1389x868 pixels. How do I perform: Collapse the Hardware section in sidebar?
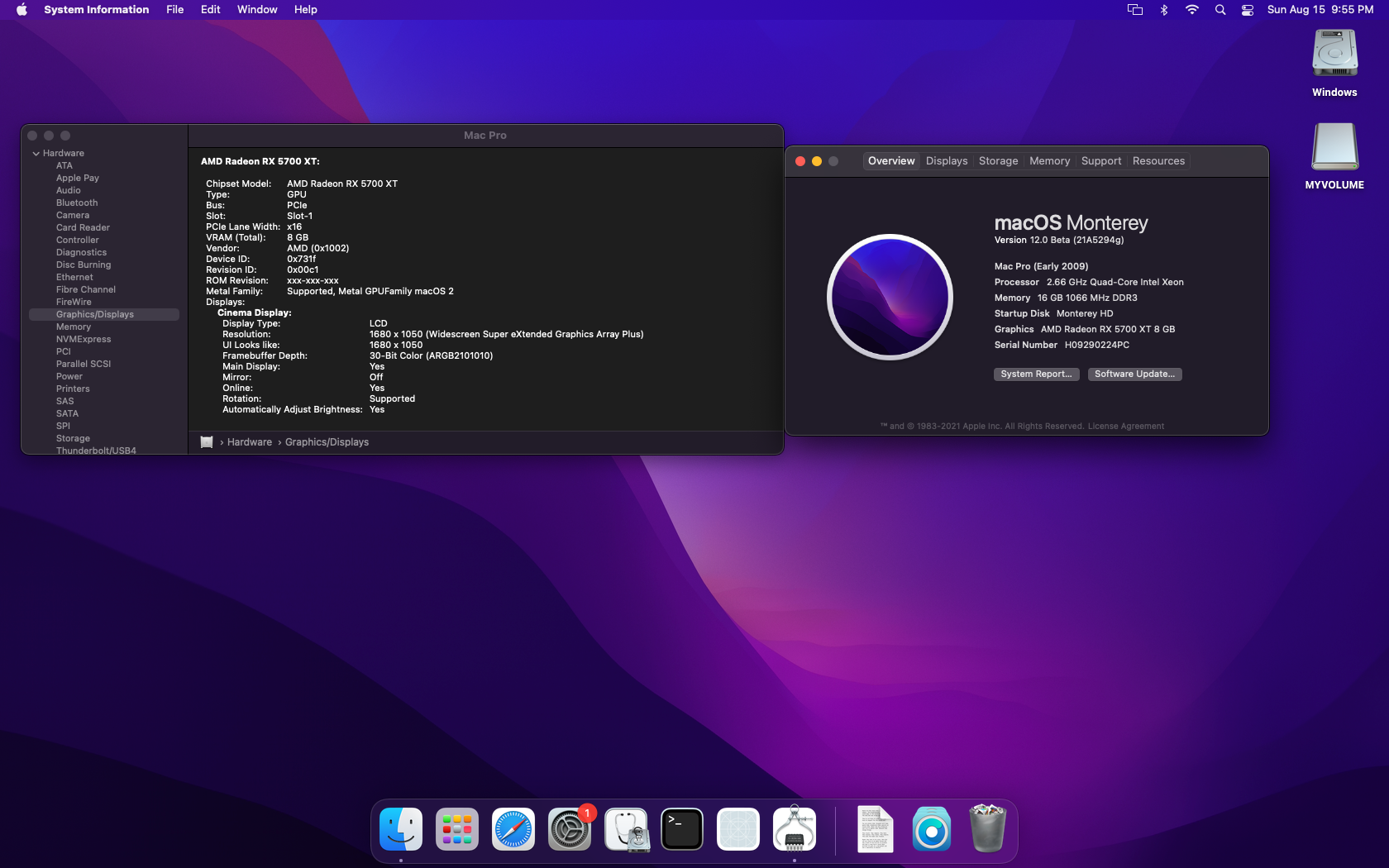coord(36,154)
